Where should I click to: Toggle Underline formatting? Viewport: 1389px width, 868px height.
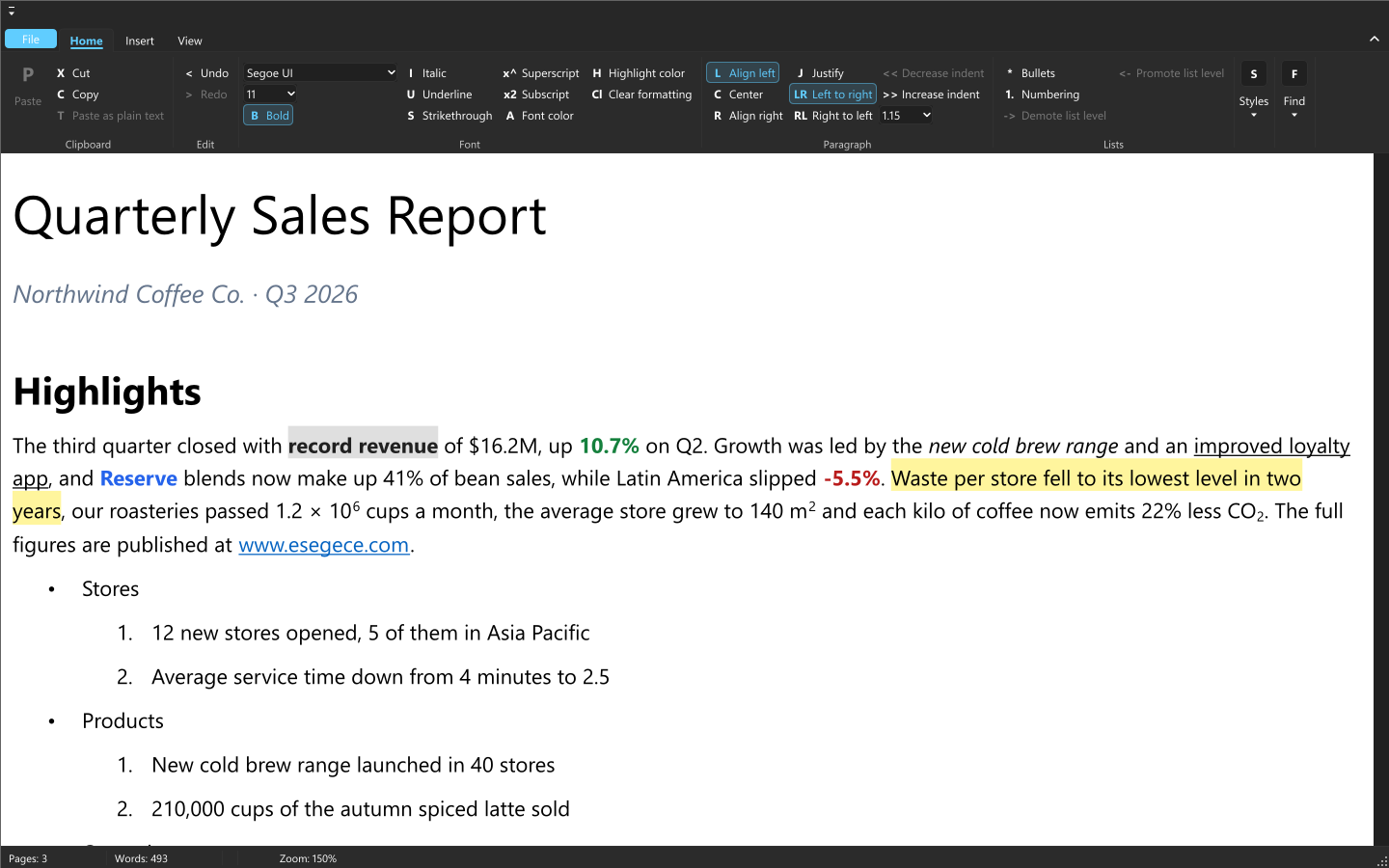pyautogui.click(x=439, y=95)
